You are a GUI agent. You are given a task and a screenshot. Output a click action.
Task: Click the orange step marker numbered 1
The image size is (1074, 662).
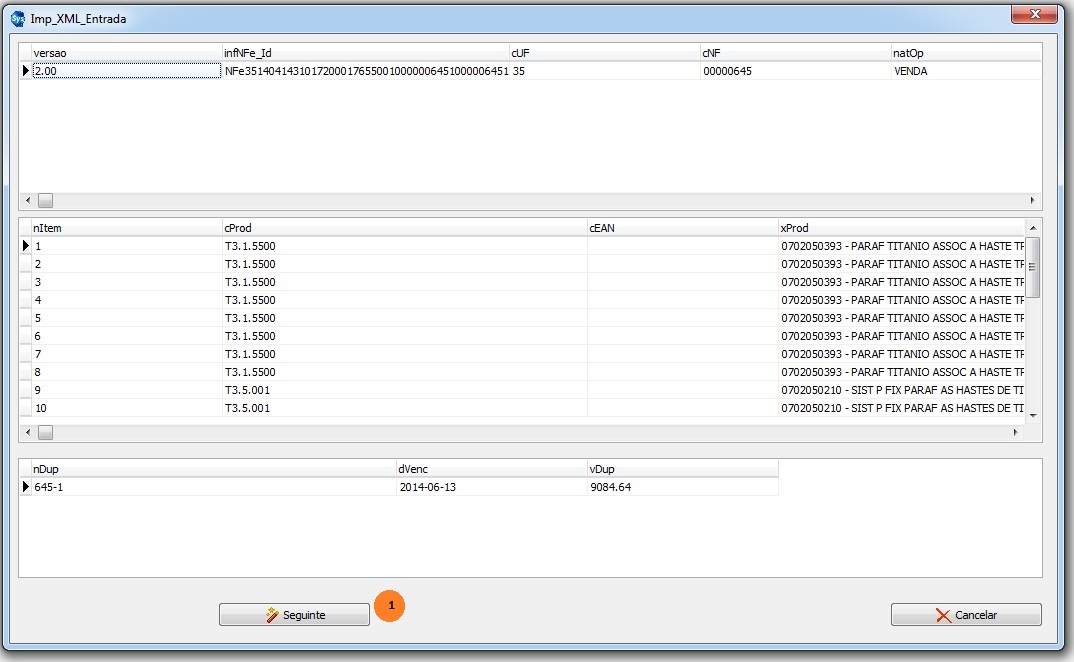click(390, 606)
